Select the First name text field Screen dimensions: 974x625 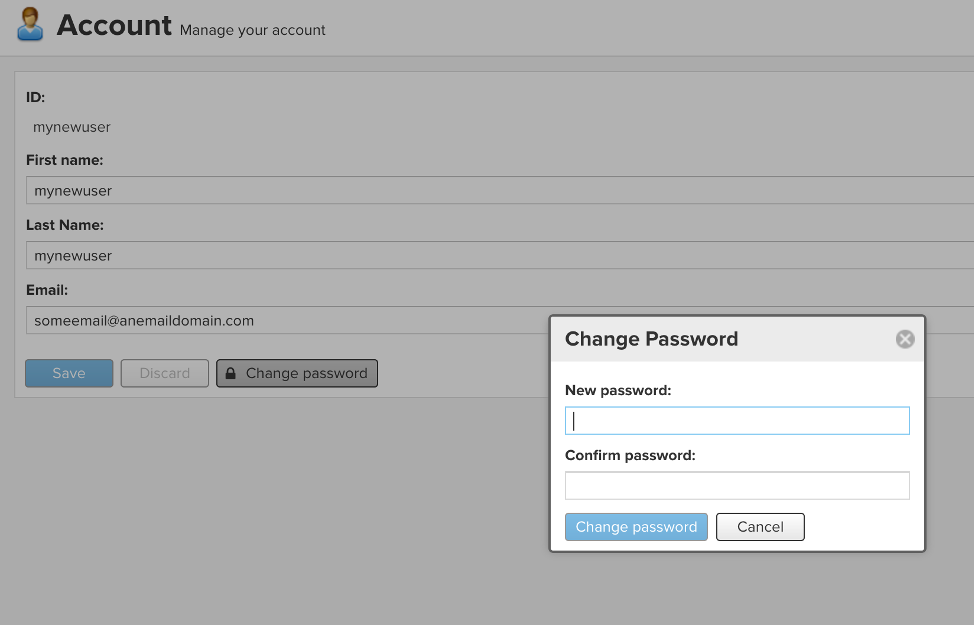click(x=500, y=190)
